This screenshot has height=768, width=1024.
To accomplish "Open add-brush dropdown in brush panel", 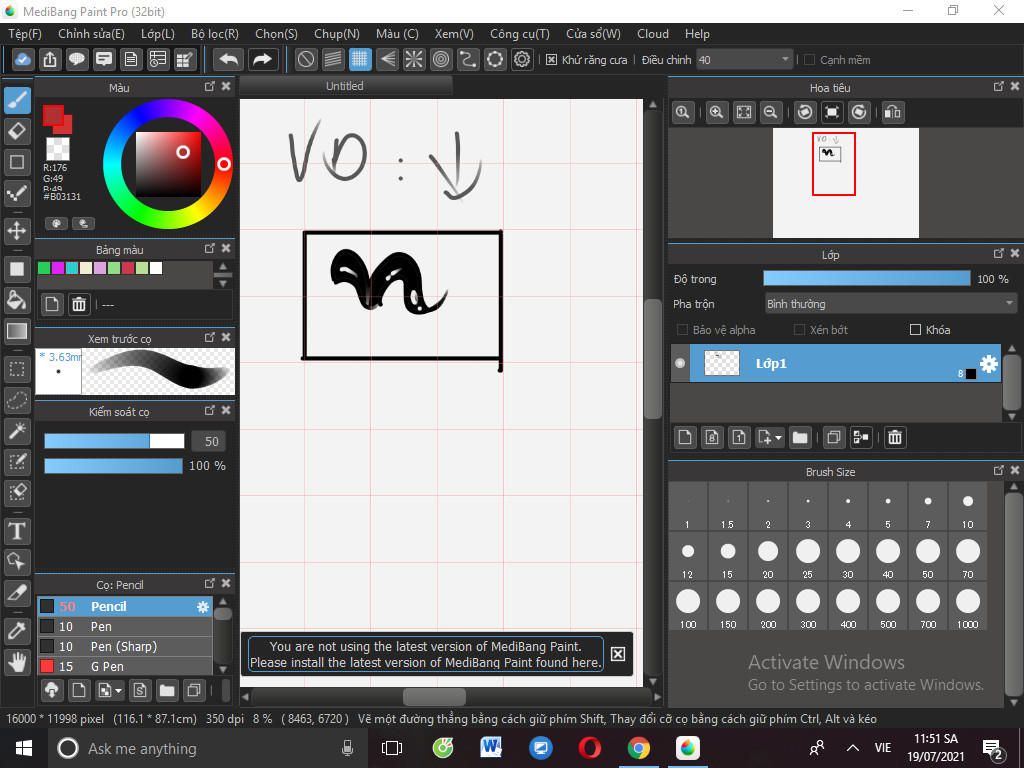I will (118, 690).
